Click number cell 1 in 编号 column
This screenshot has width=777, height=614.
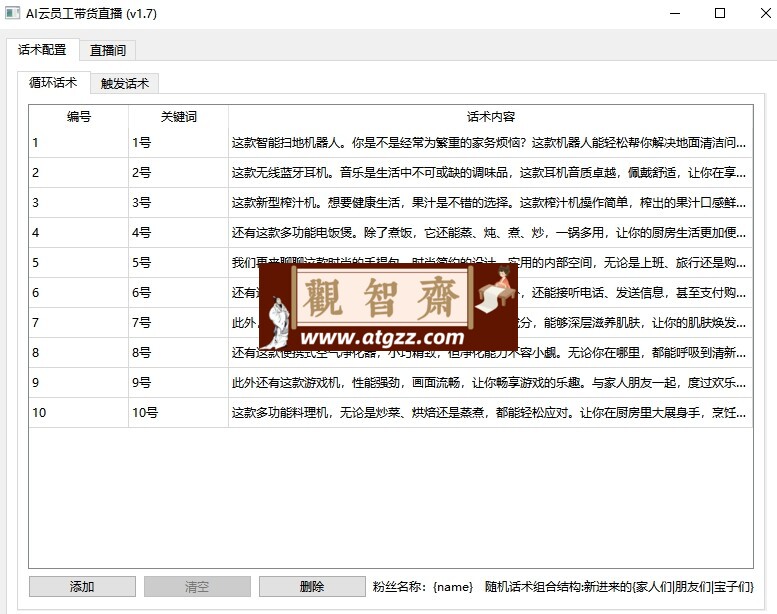coord(79,143)
